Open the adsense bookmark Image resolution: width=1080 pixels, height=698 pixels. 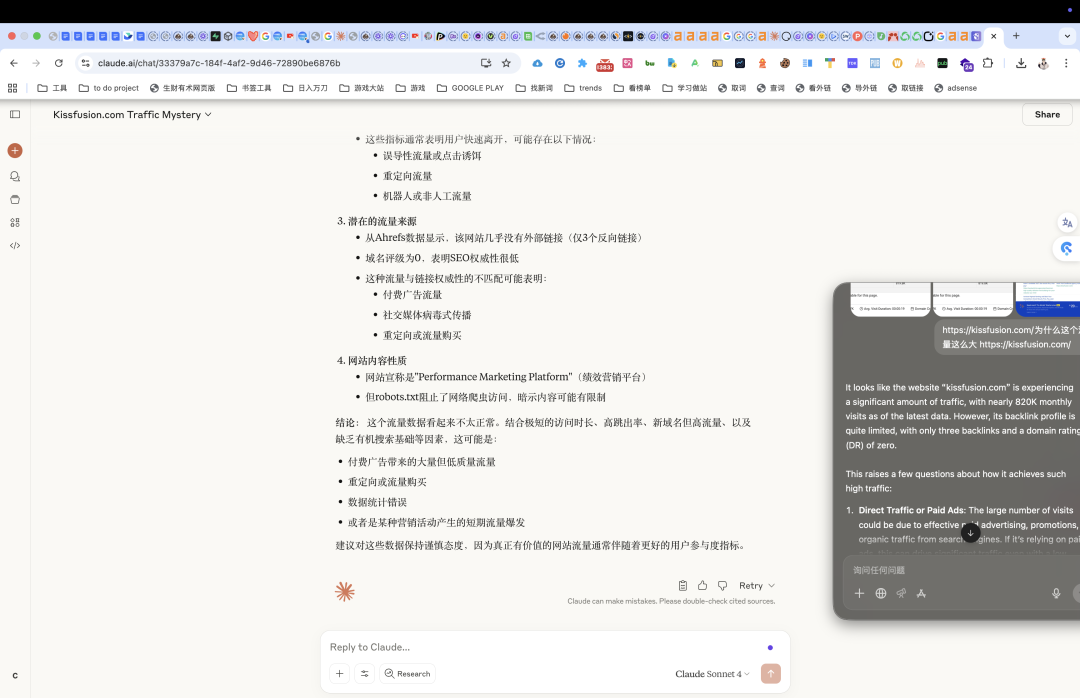click(x=955, y=88)
